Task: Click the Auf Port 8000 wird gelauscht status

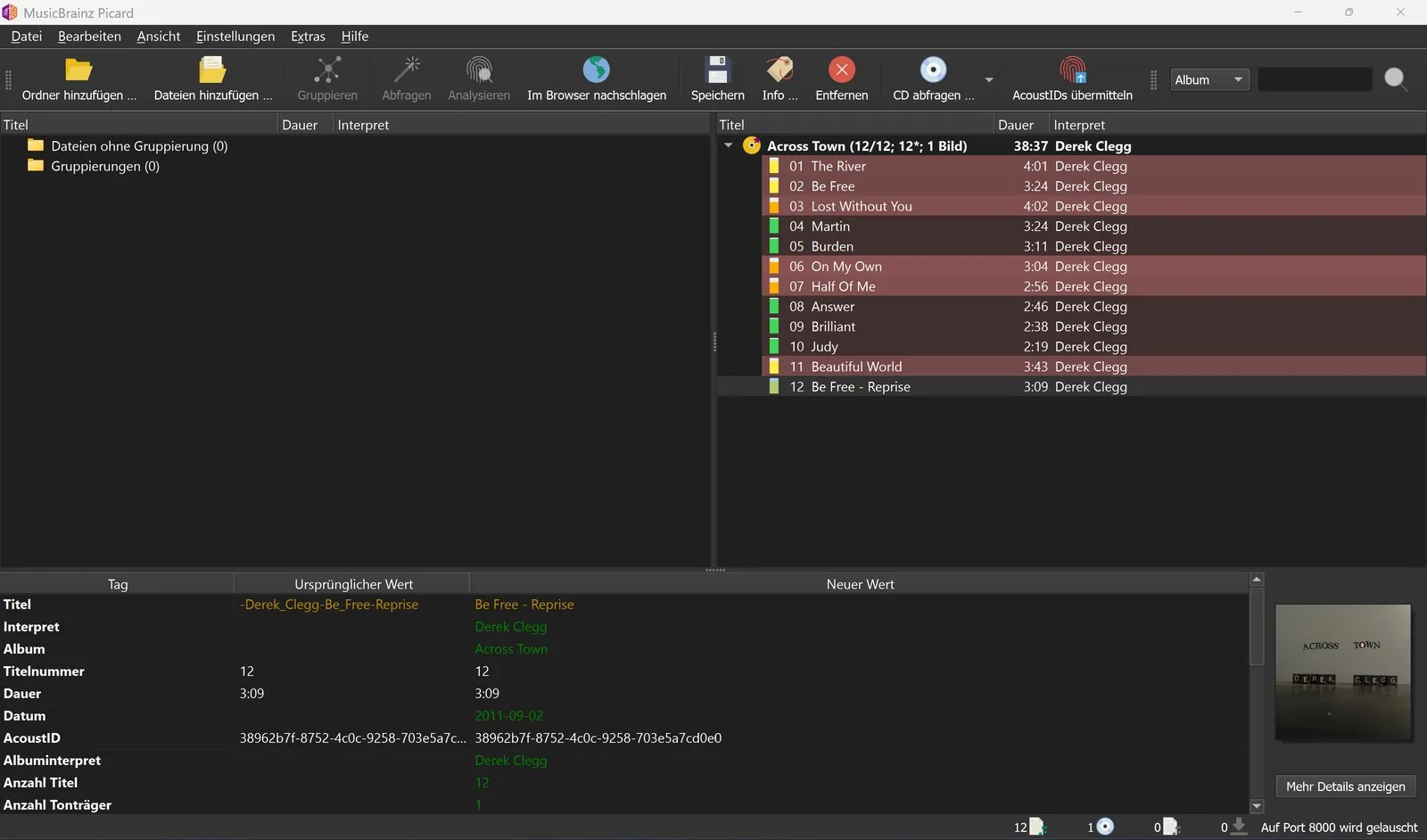Action: point(1339,828)
